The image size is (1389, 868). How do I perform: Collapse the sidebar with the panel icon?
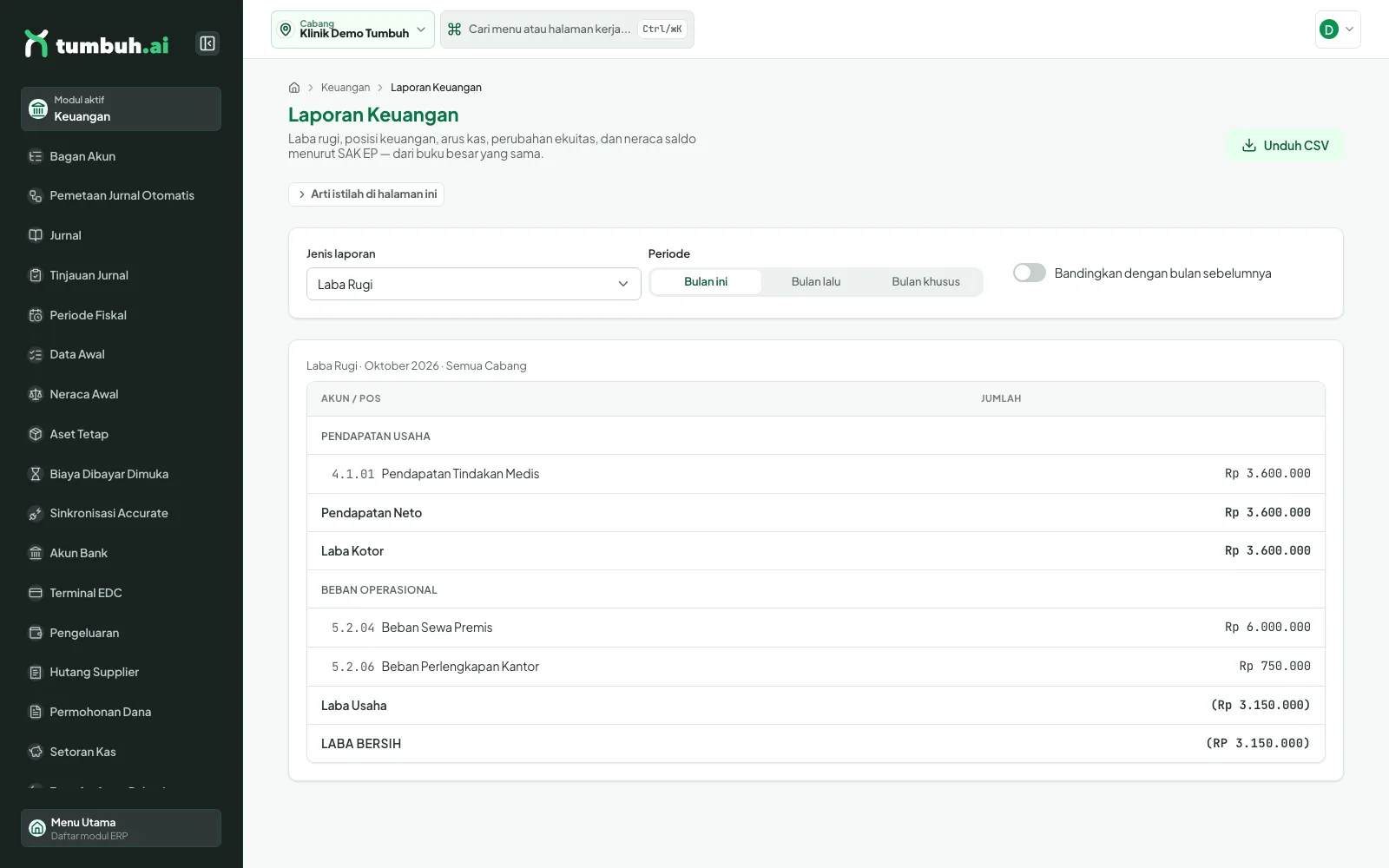207,43
